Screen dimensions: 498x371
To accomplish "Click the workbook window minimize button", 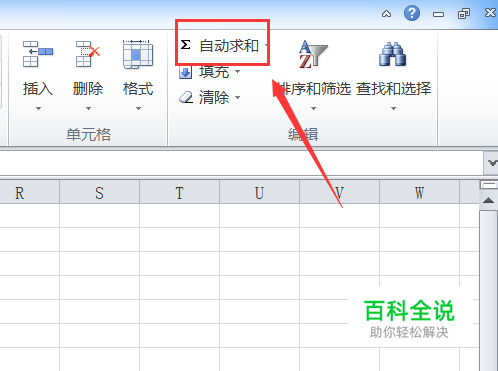I will [x=438, y=14].
